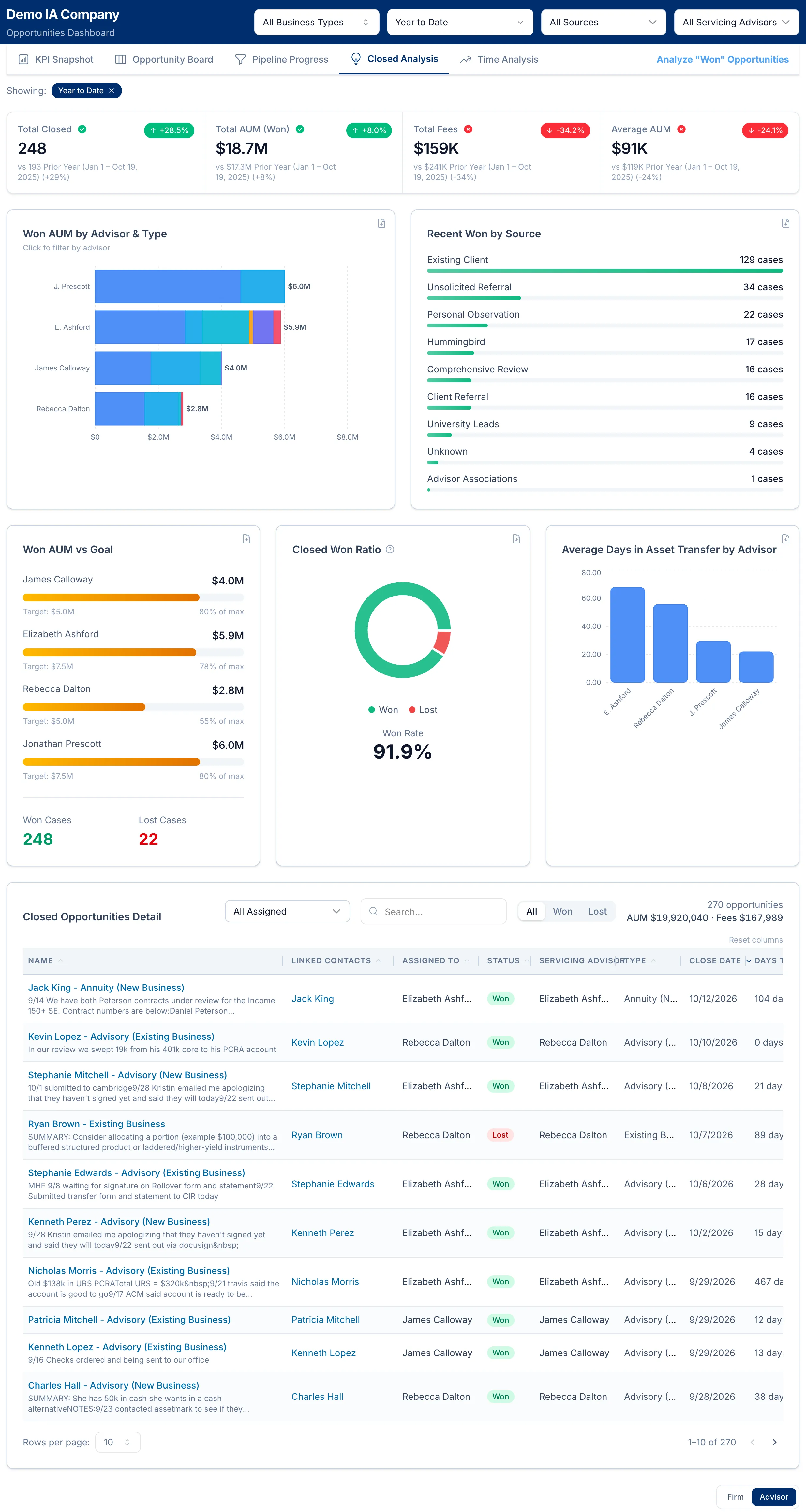Change the rows per page selector

coord(118,1442)
